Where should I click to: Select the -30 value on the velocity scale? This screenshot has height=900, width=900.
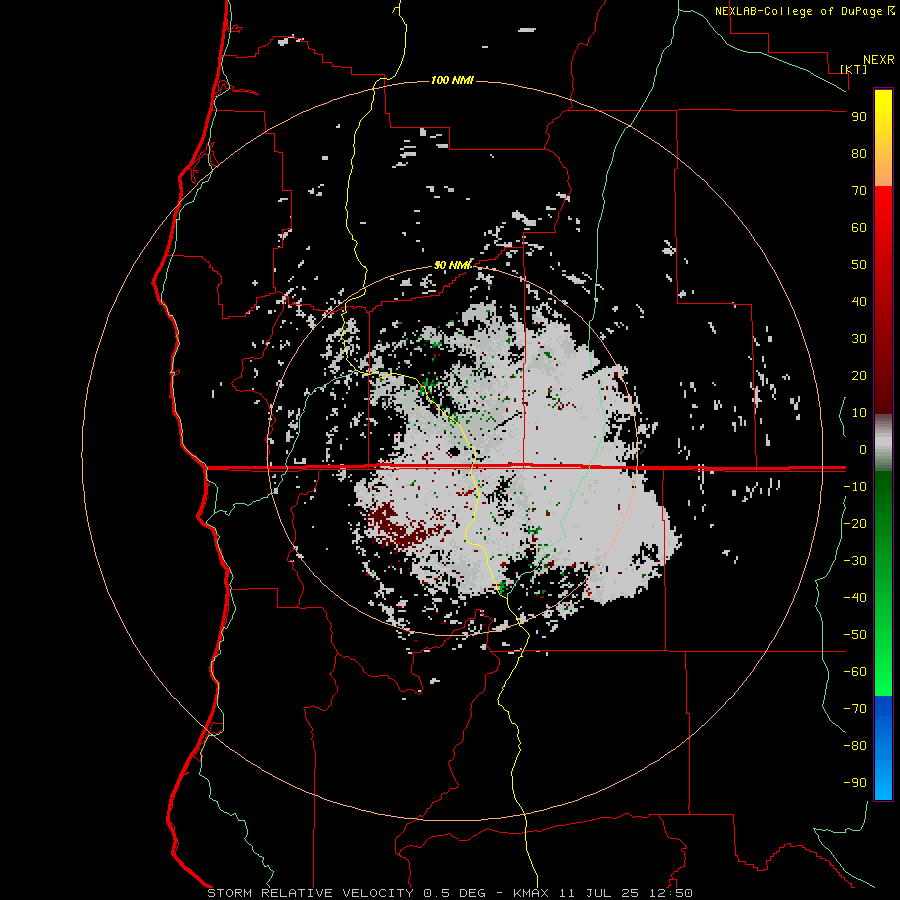point(855,561)
